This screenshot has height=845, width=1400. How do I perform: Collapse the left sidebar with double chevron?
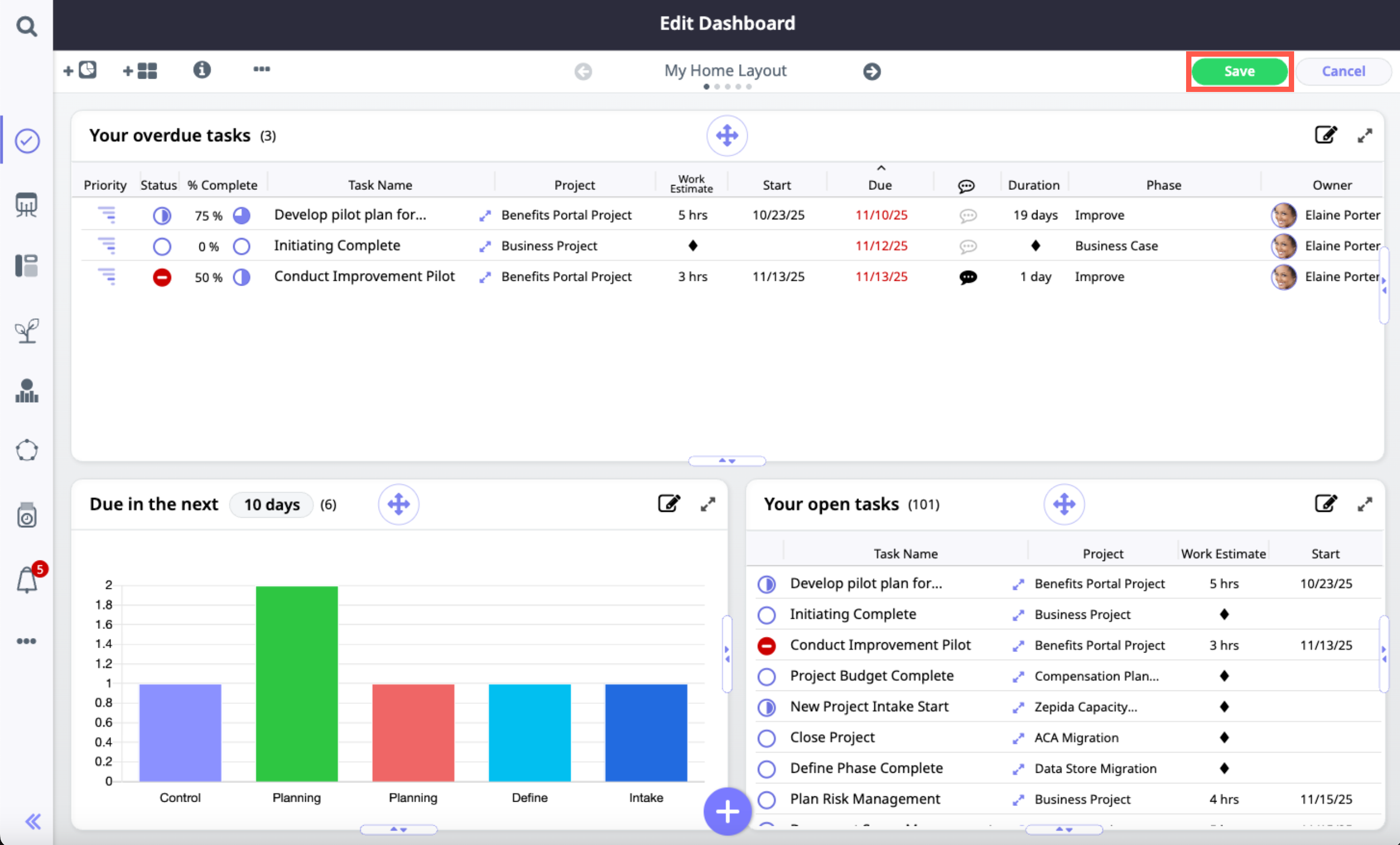33,821
